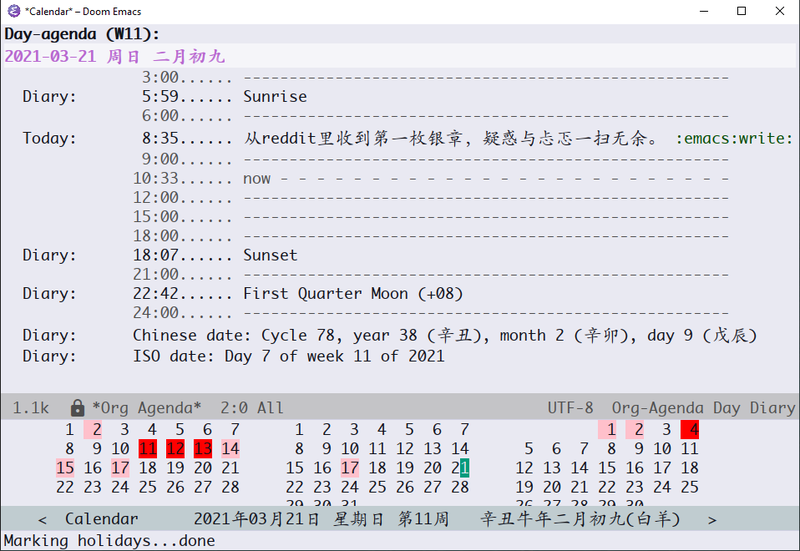Screen dimensions: 800x551
Task: Select red holiday 11 in left calendar
Action: pos(147,449)
